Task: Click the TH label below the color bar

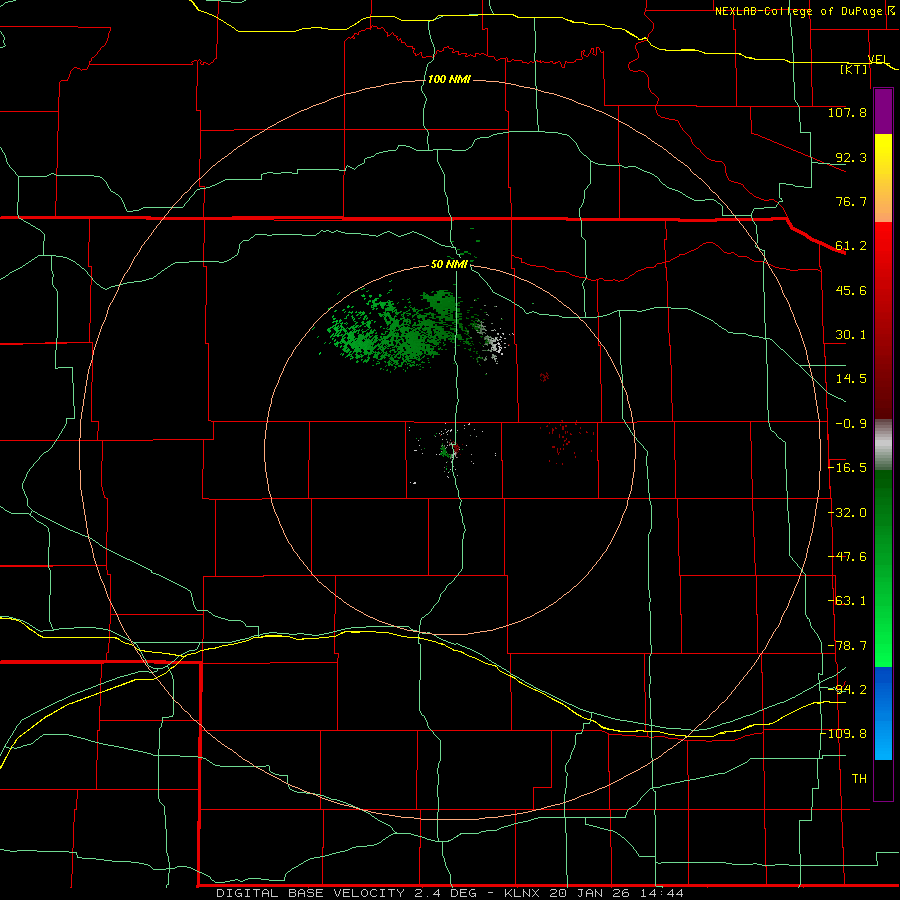Action: click(x=859, y=779)
